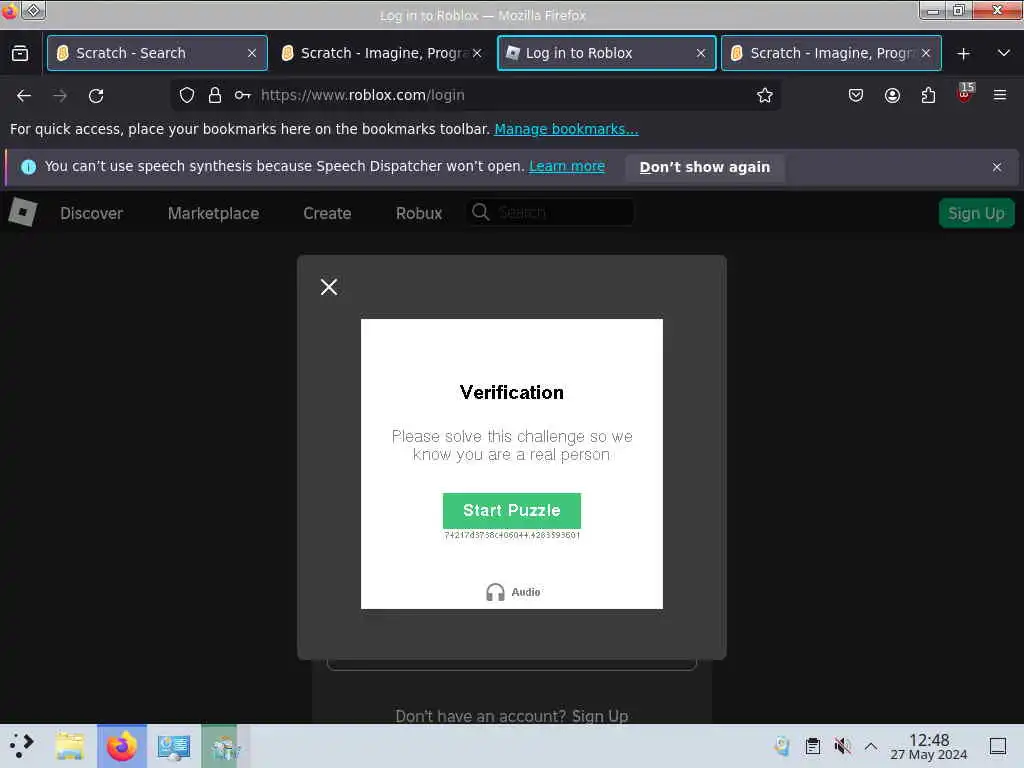Open the file manager in taskbar
The width and height of the screenshot is (1024, 768).
tap(70, 746)
